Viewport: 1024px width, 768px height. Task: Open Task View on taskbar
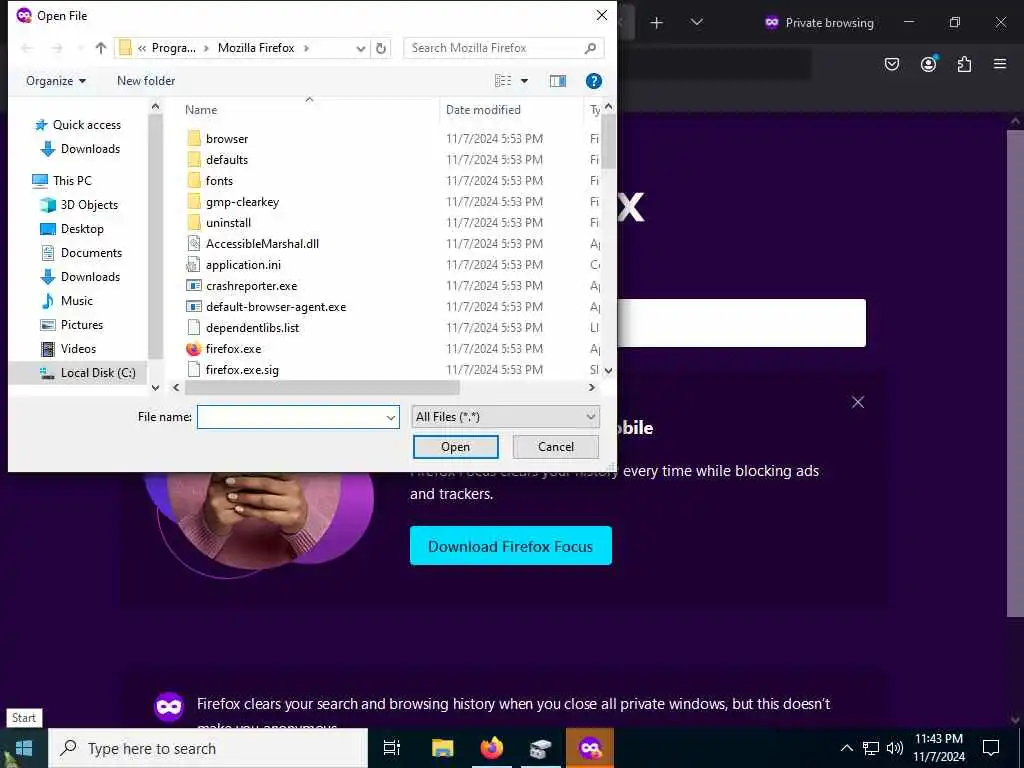(392, 748)
